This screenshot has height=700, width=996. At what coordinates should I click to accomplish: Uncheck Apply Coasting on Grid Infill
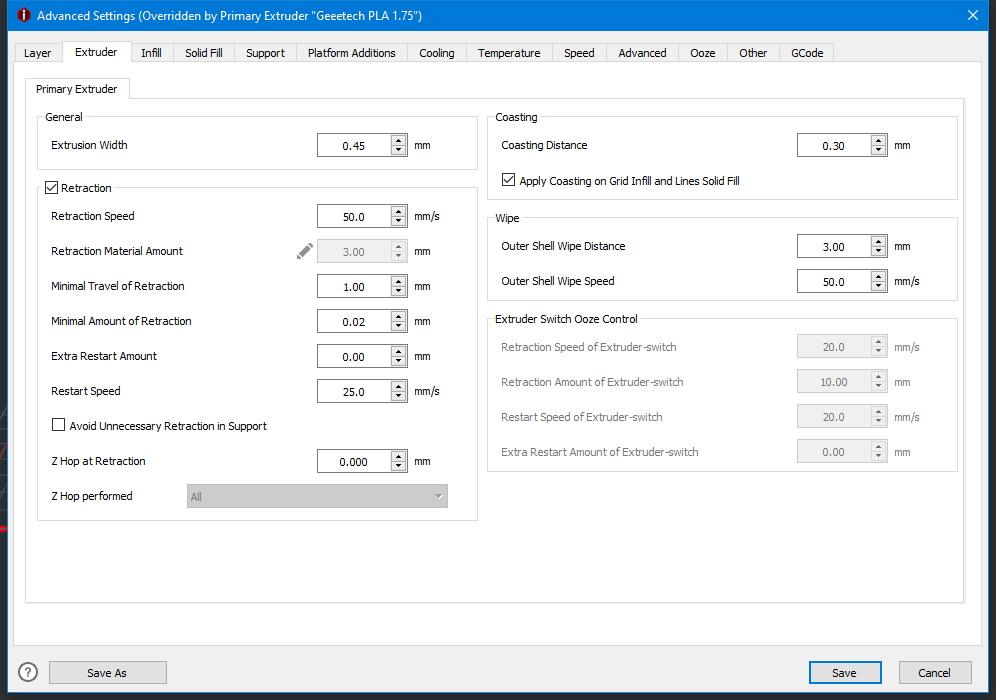point(509,181)
